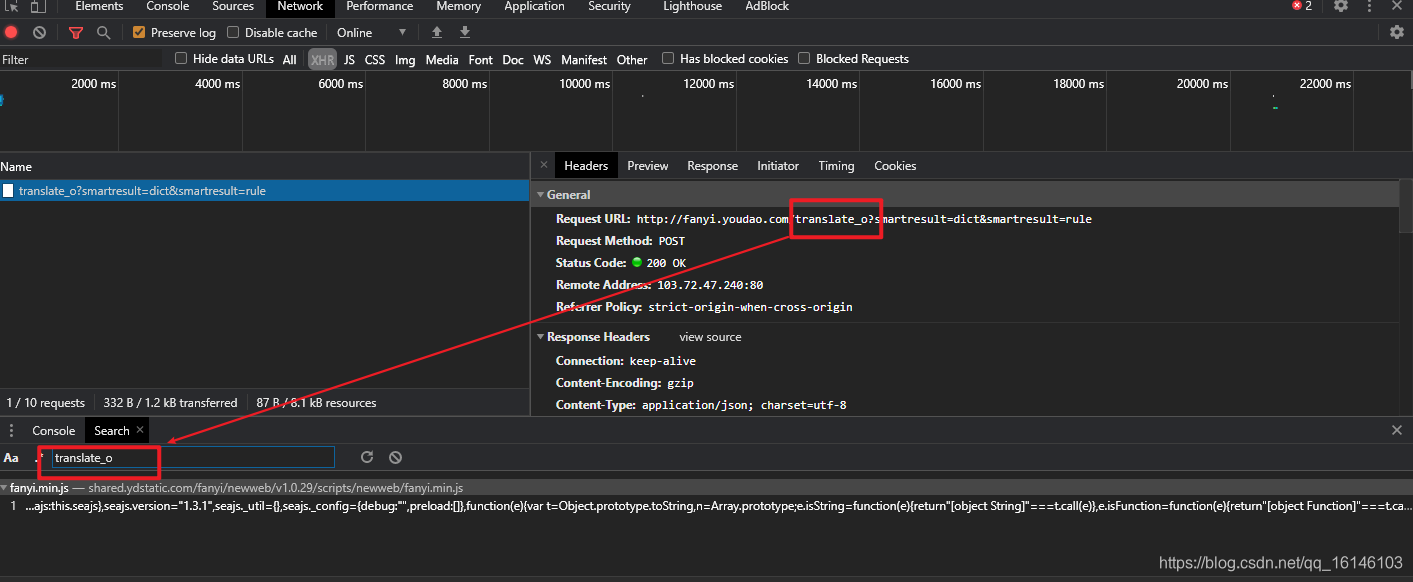Open network search magnifier icon
The image size is (1413, 582).
pos(103,32)
